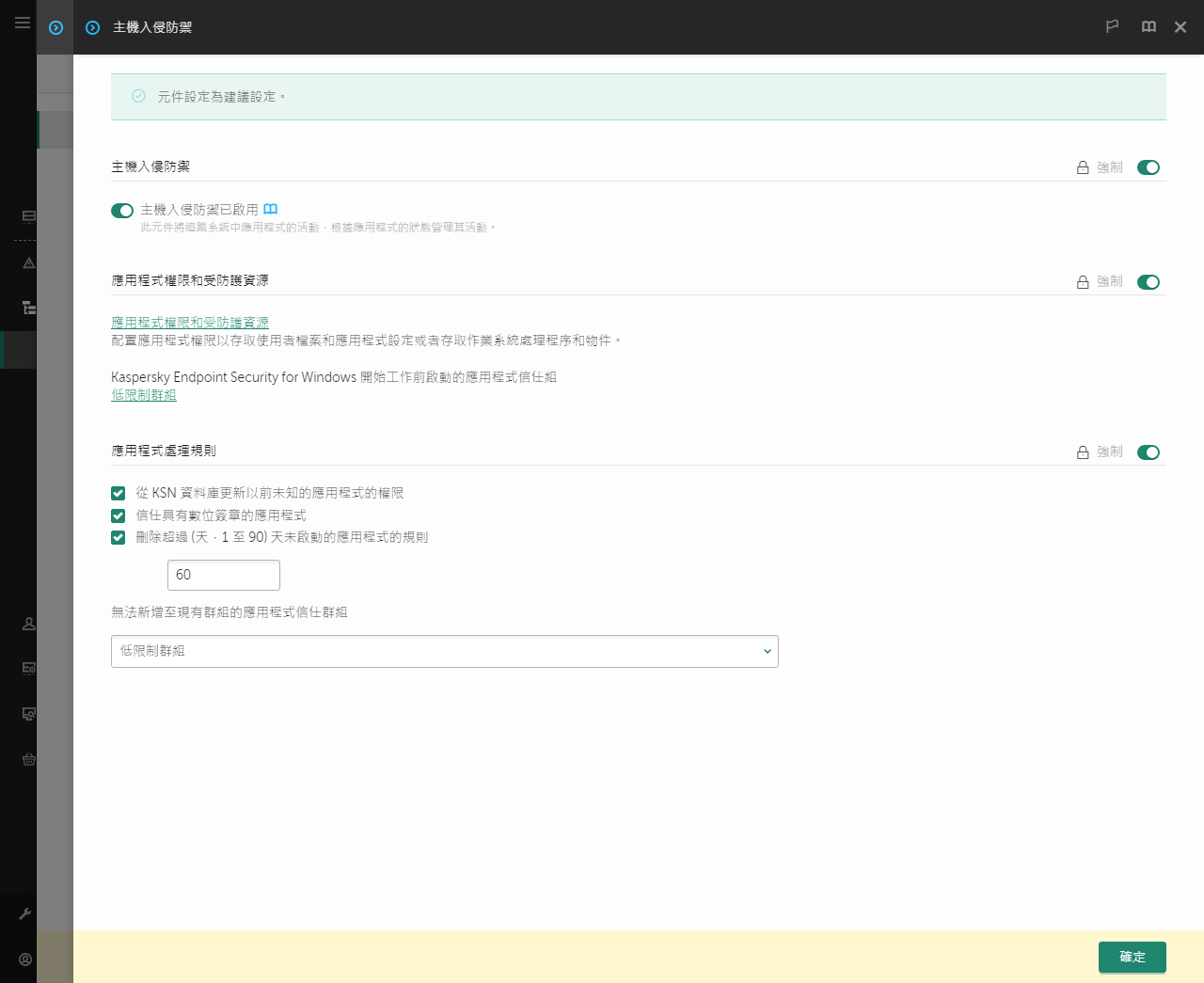The width and height of the screenshot is (1204, 983).
Task: Open the 低限制群組 link
Action: click(144, 395)
